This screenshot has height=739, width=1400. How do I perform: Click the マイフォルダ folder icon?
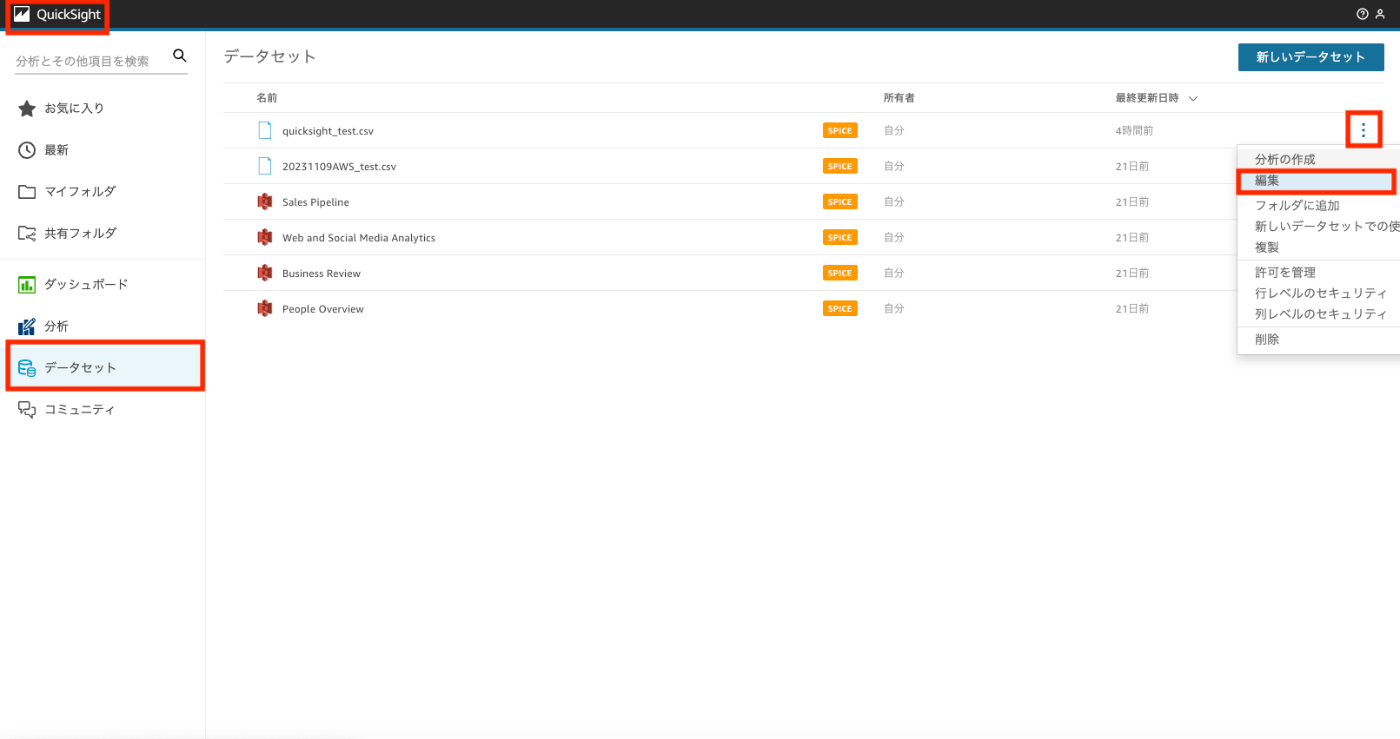pos(27,191)
